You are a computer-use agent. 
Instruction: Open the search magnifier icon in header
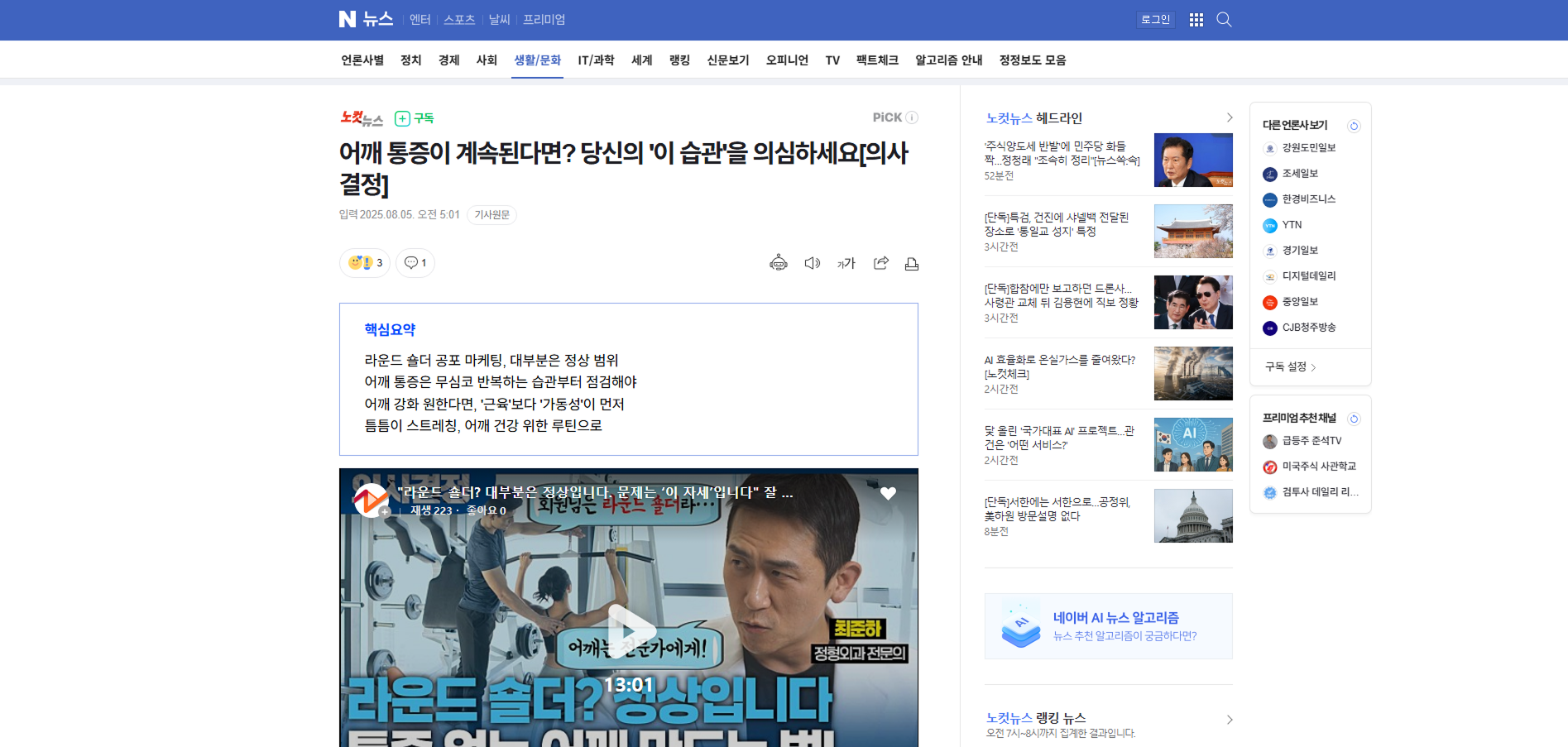click(x=1224, y=20)
